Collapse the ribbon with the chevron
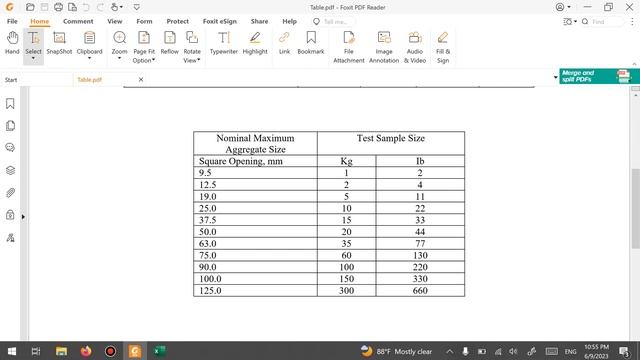Image resolution: width=640 pixels, height=360 pixels. click(x=634, y=64)
